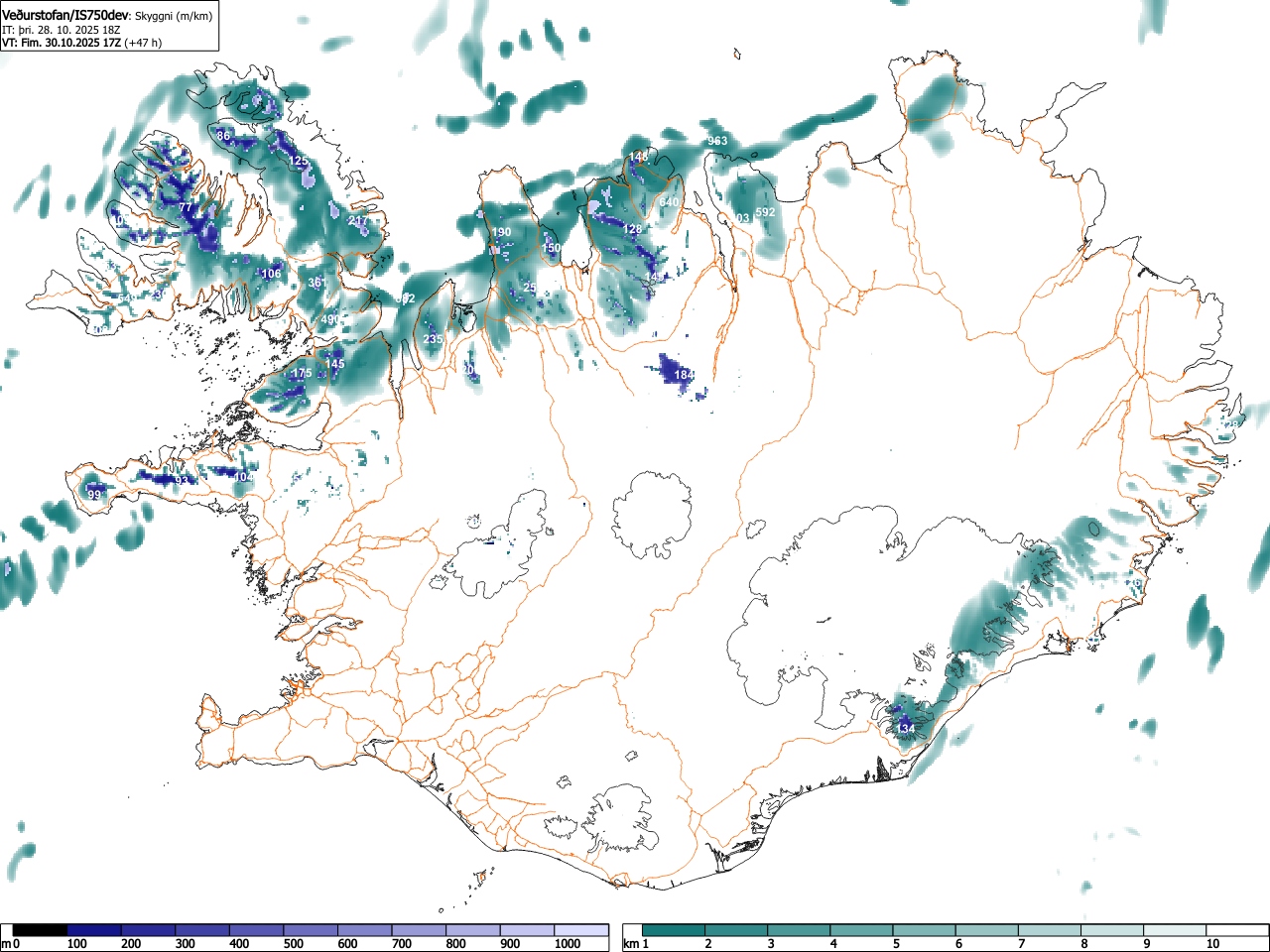Image resolution: width=1270 pixels, height=952 pixels.
Task: Click the 'km' unit label of the right colorbar
Action: pyautogui.click(x=630, y=944)
